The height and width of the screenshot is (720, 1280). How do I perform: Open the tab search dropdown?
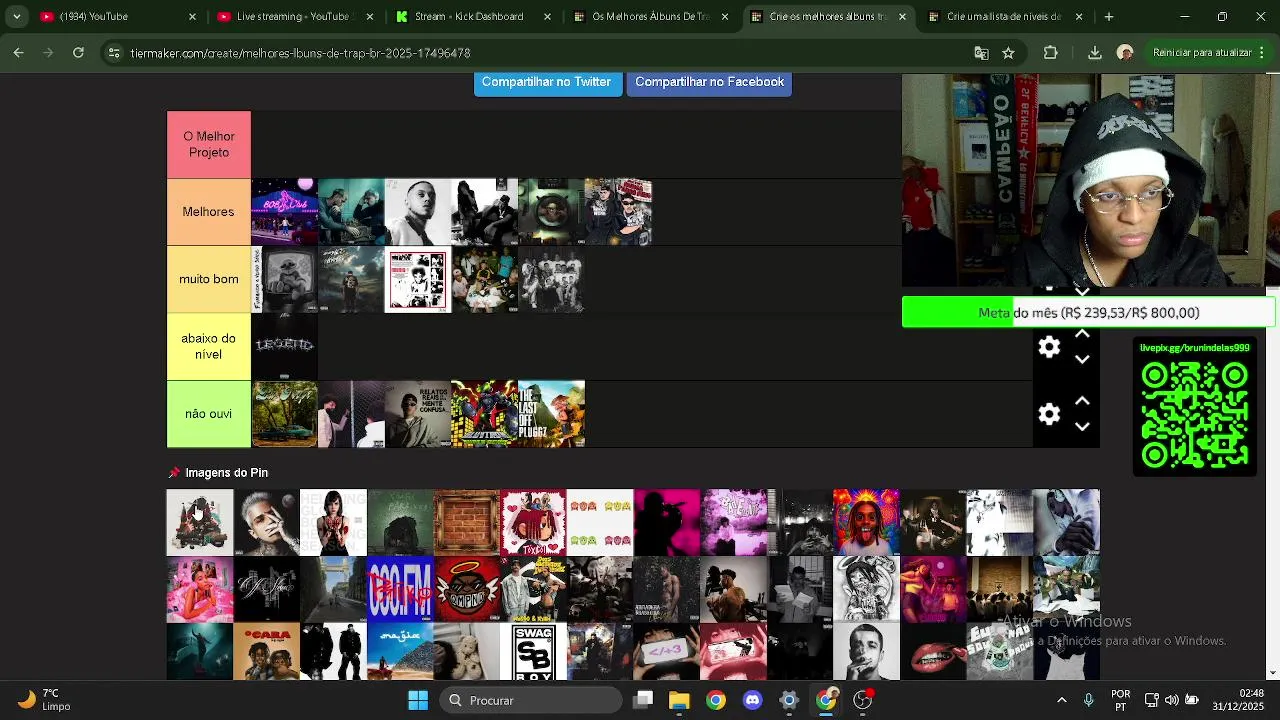click(x=16, y=17)
